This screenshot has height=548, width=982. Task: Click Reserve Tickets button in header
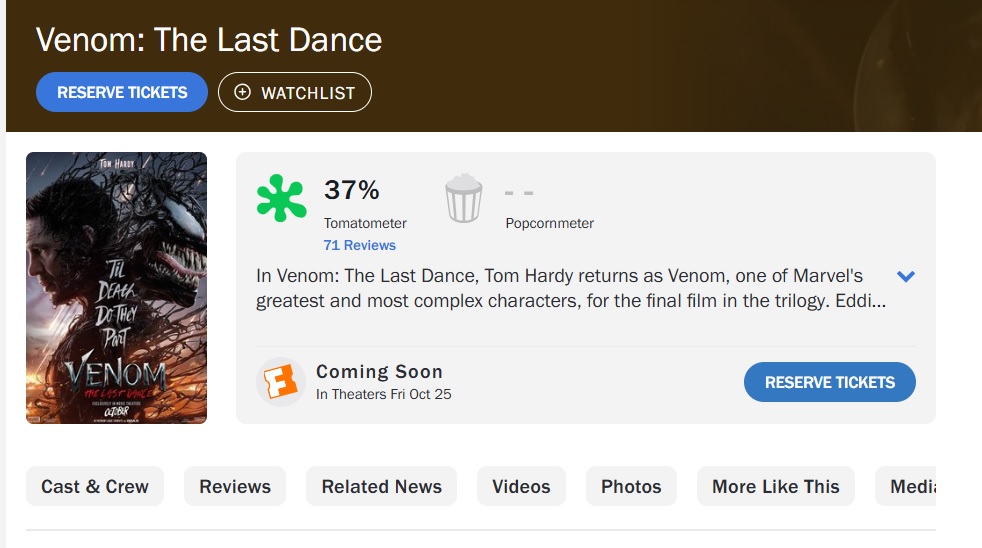(x=121, y=92)
